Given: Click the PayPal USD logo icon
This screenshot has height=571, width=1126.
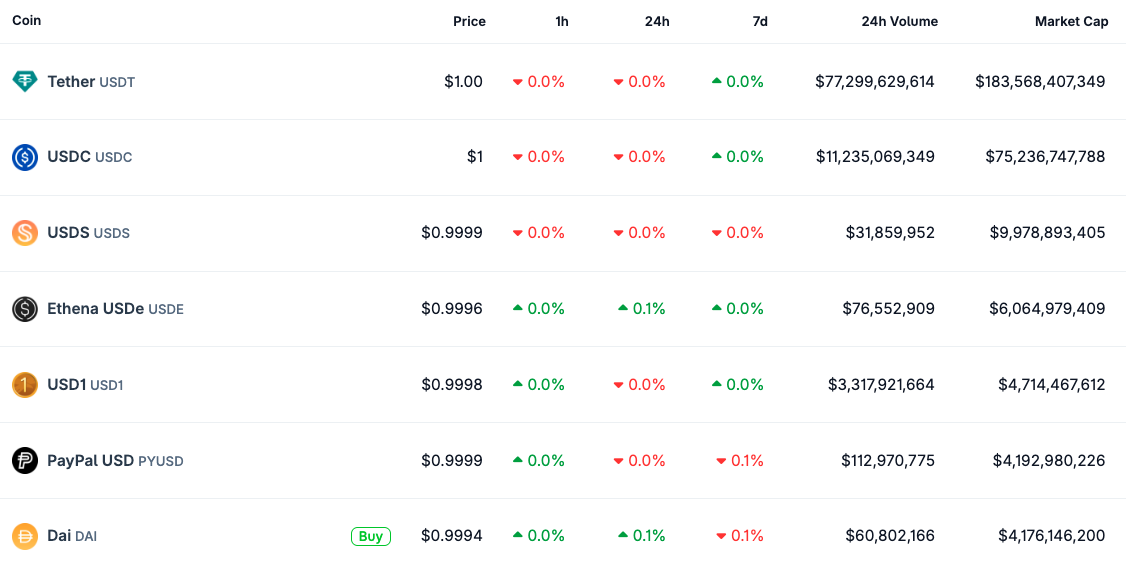Looking at the screenshot, I should (x=25, y=461).
